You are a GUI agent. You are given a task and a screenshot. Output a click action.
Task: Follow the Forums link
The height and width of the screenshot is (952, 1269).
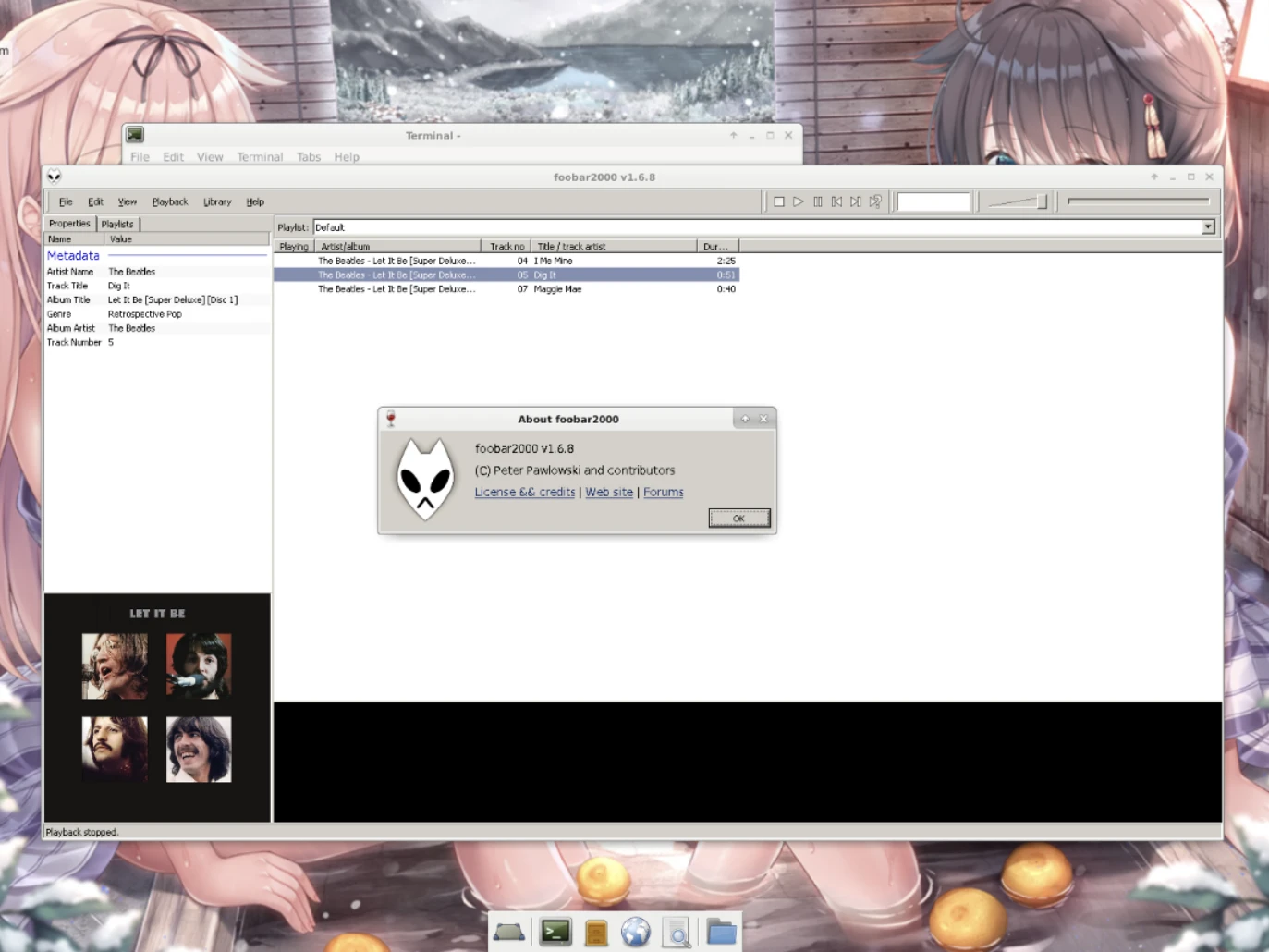click(663, 493)
